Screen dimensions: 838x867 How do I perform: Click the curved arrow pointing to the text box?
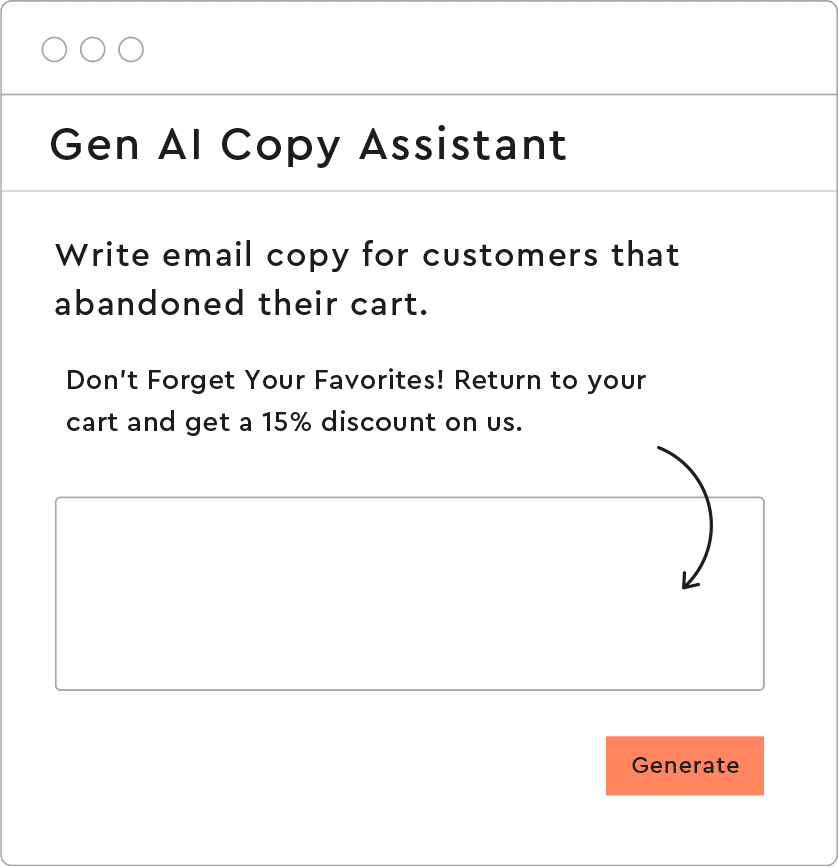[707, 510]
